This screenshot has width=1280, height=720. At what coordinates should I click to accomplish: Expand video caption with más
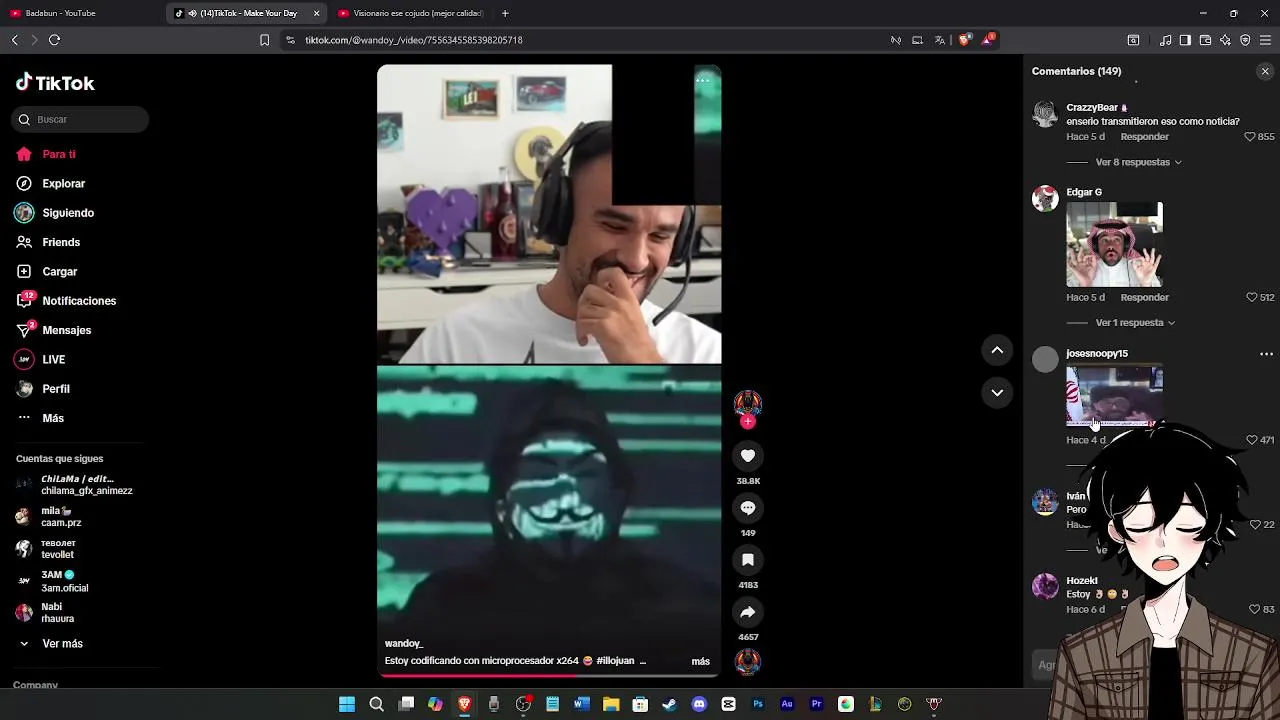pos(700,661)
